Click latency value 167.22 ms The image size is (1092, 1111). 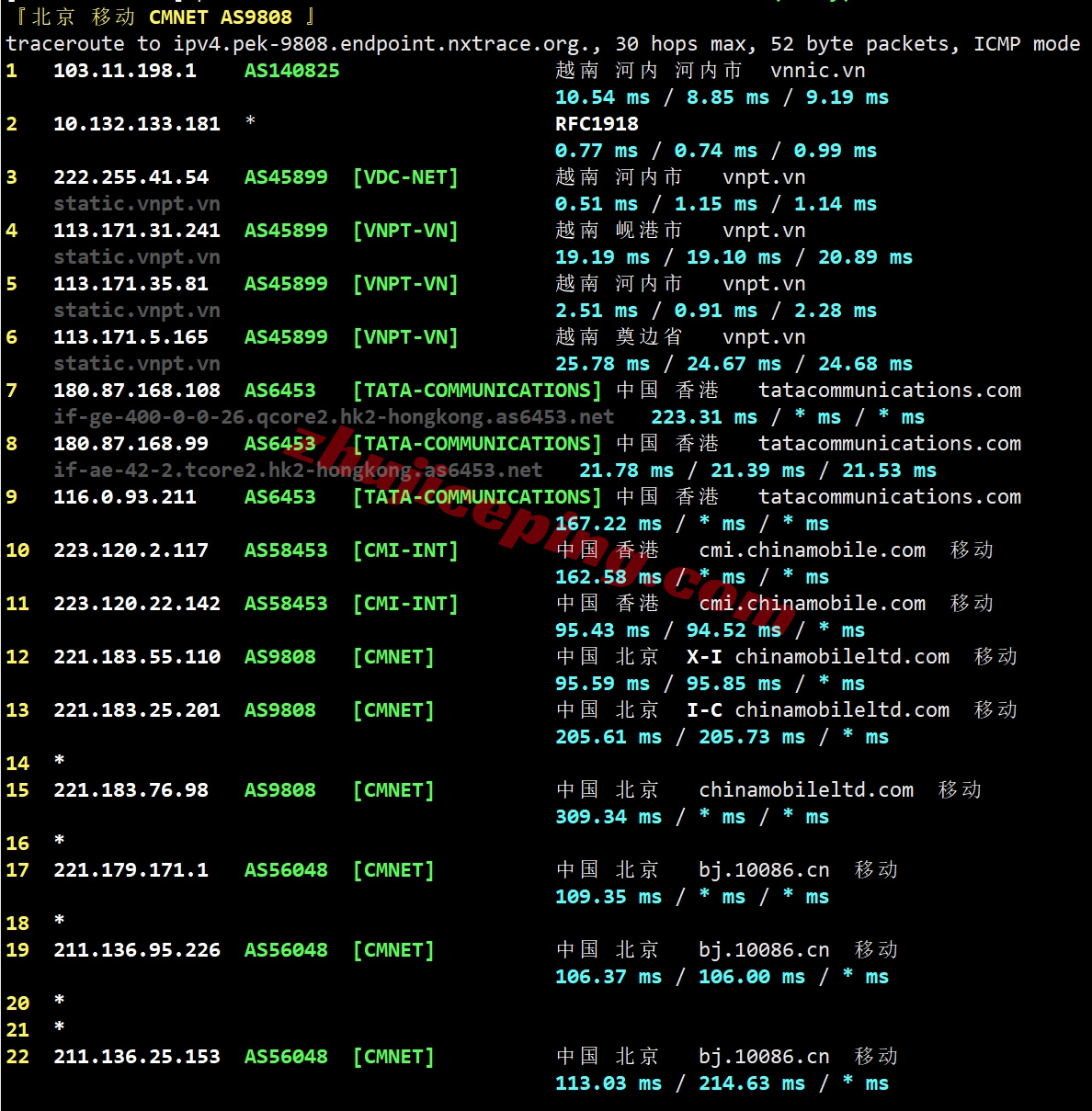[x=609, y=524]
